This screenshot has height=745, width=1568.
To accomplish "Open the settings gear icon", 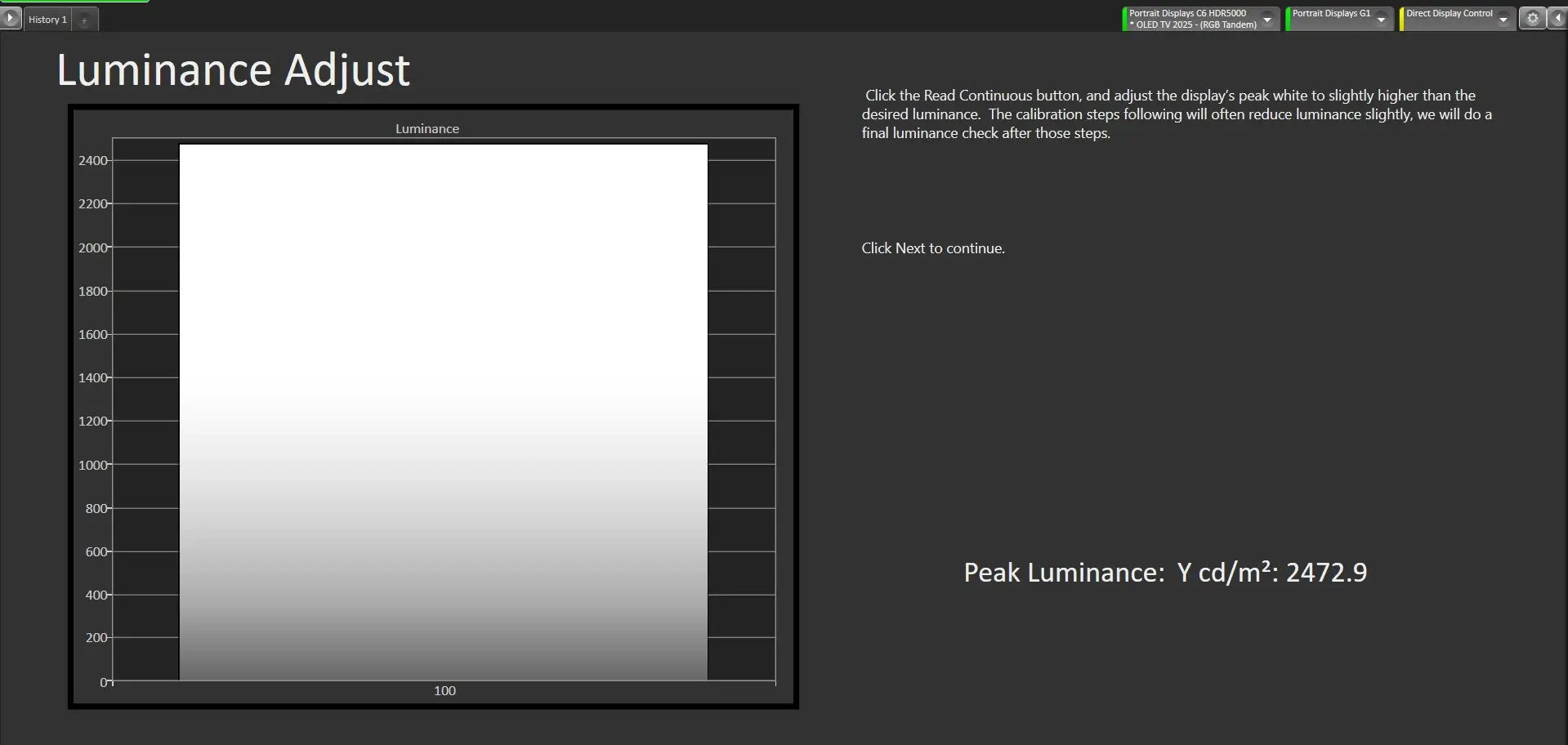I will 1532,19.
